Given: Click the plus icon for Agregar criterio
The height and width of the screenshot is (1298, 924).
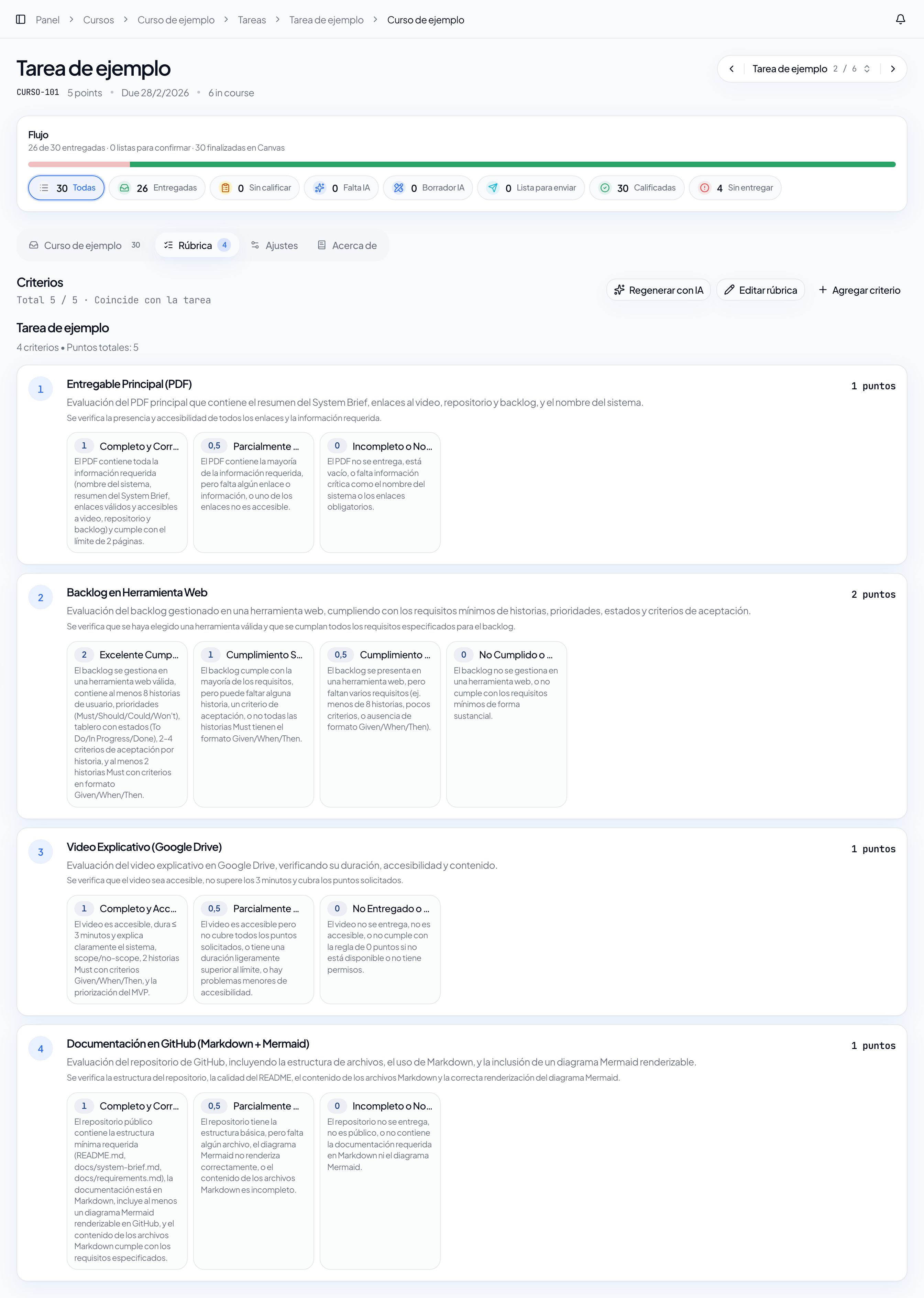Looking at the screenshot, I should coord(823,290).
